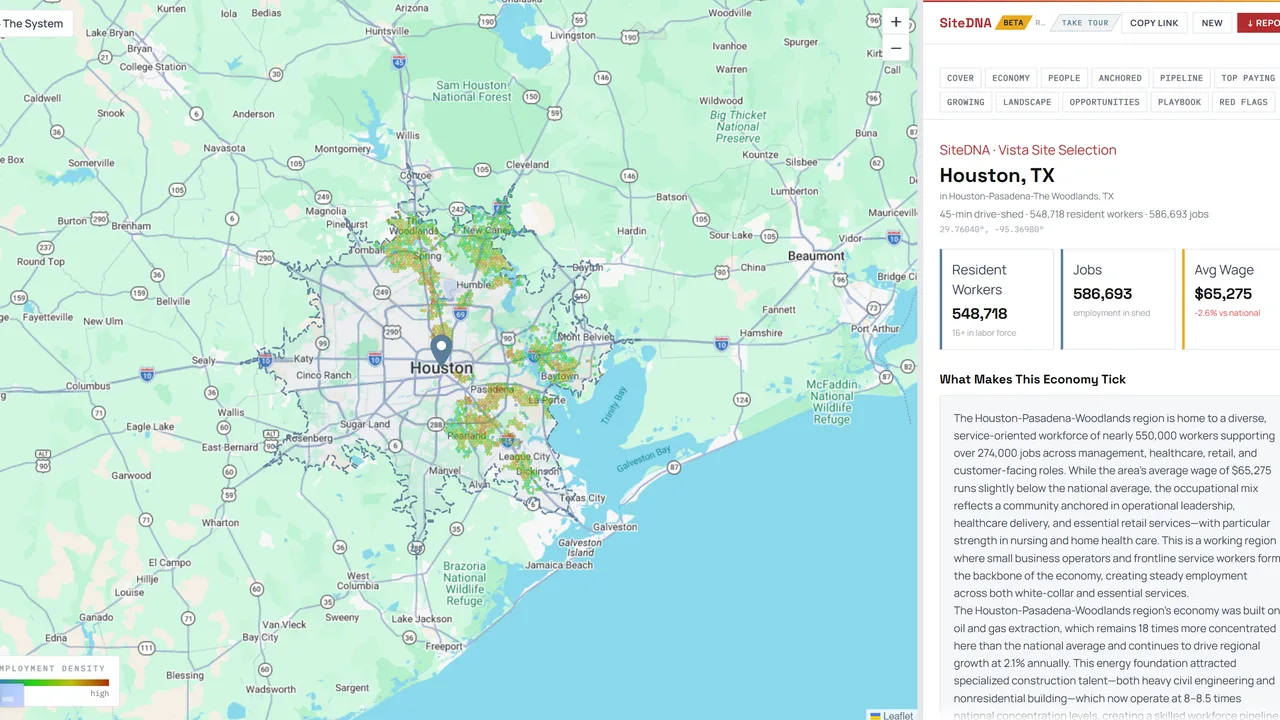Viewport: 1280px width, 720px height.
Task: Click the Galveston city label on map
Action: (x=615, y=527)
